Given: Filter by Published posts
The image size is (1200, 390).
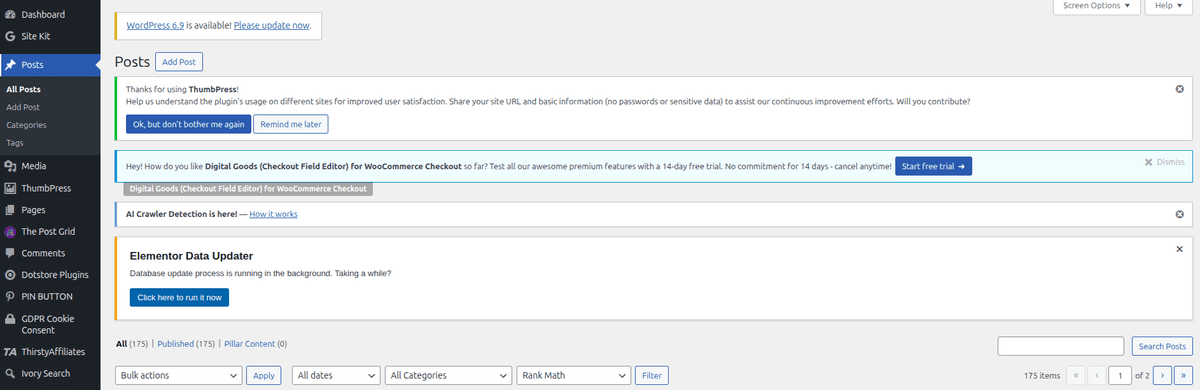Looking at the screenshot, I should point(187,344).
